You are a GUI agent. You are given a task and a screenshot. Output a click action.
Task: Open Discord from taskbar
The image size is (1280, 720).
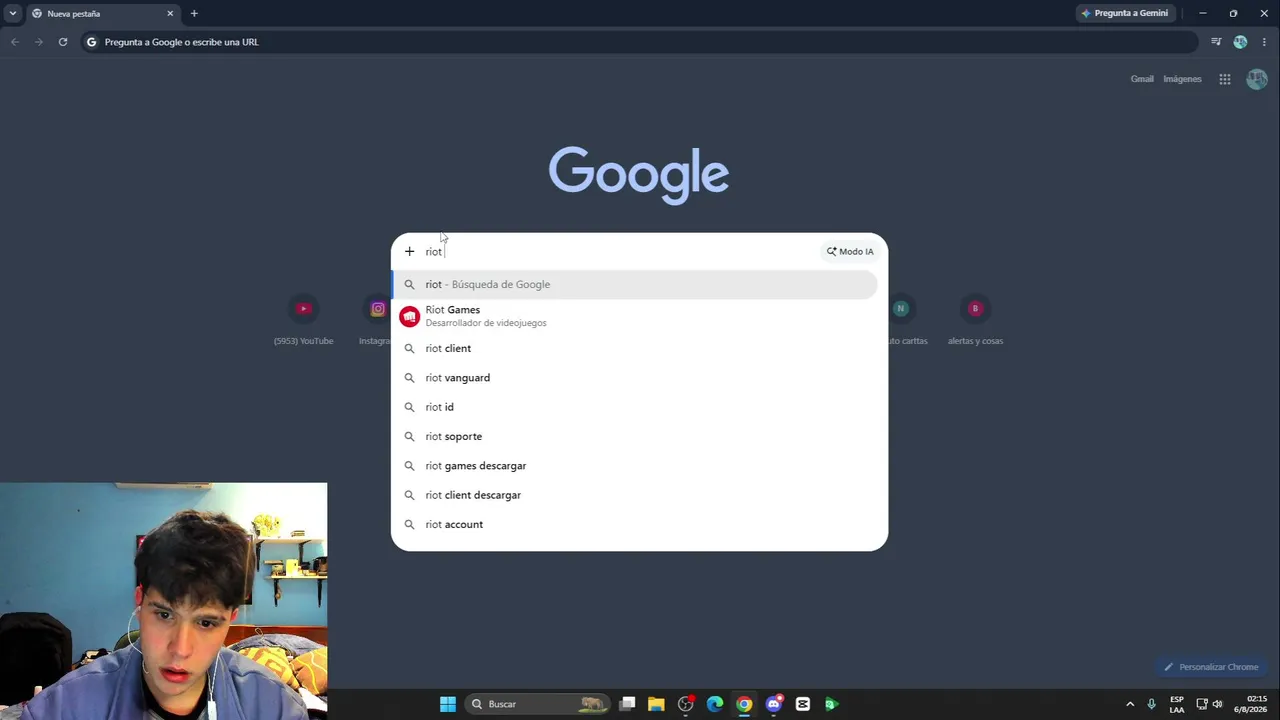point(773,704)
